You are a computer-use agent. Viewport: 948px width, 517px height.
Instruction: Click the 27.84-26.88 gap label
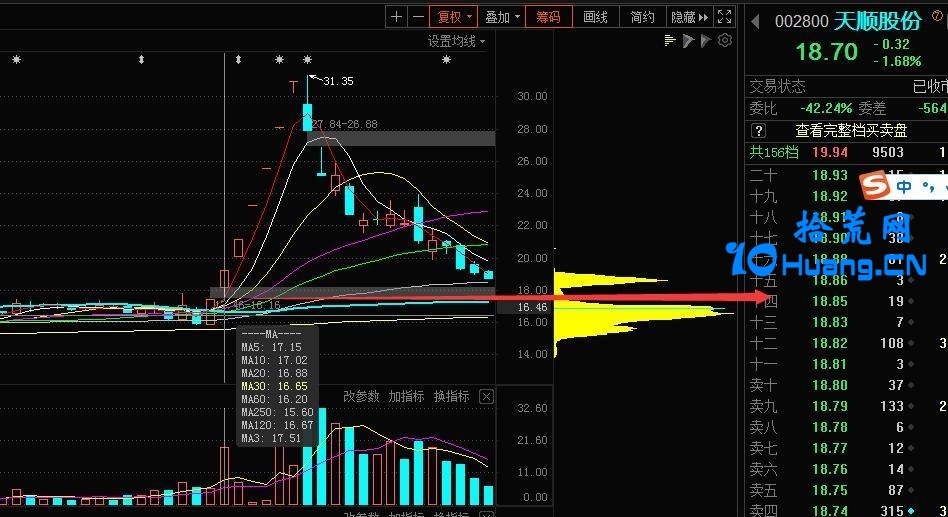pos(345,124)
